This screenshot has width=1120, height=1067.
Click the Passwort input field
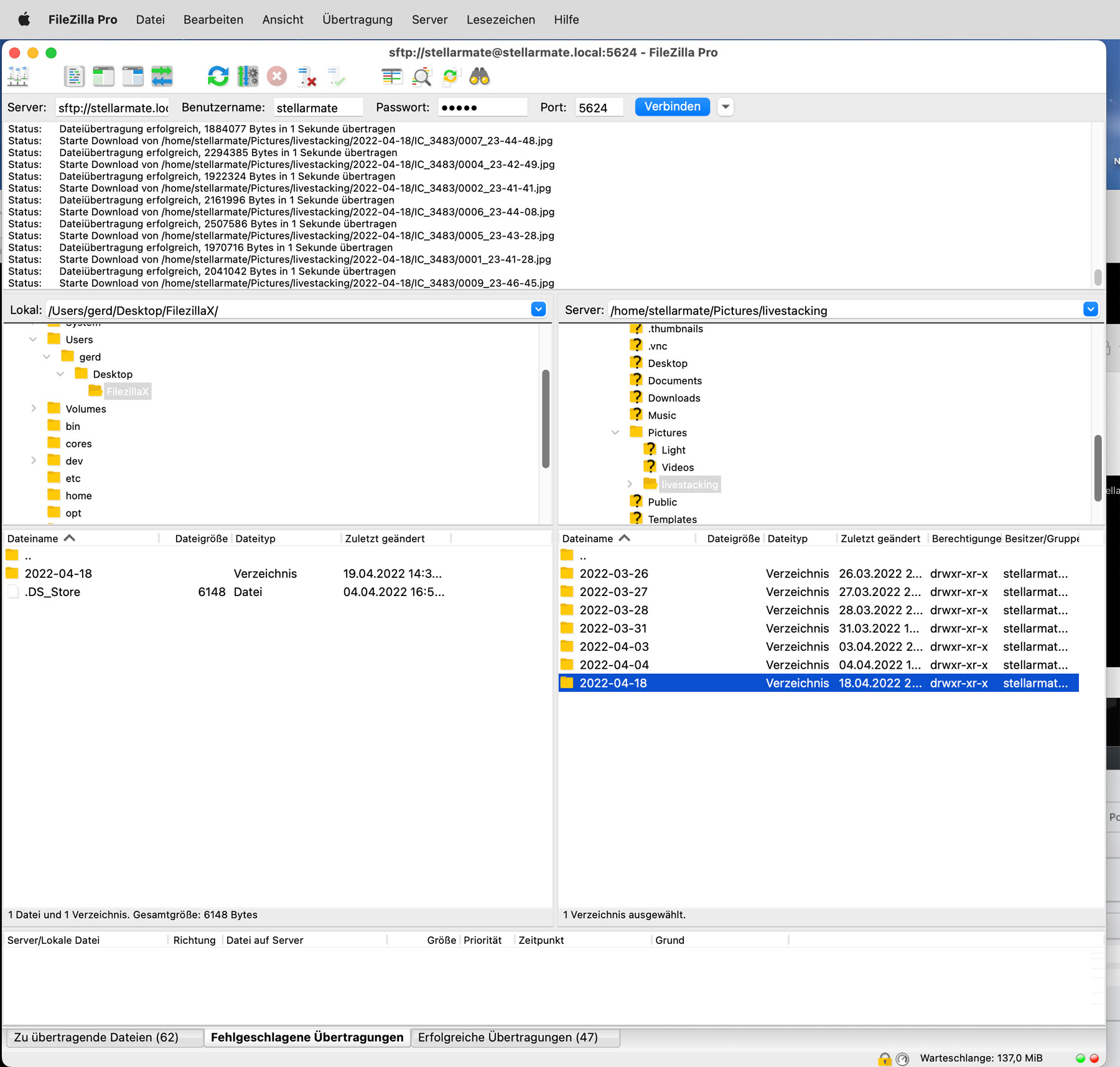coord(482,108)
